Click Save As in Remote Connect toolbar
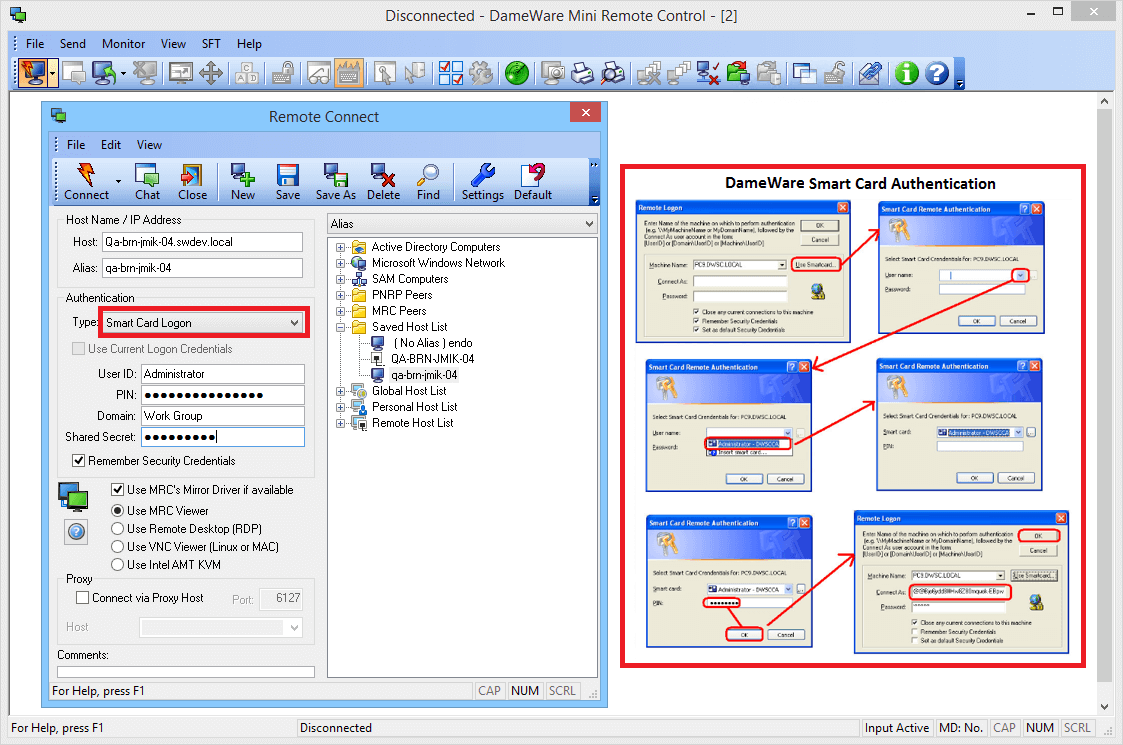1123x745 pixels. click(x=335, y=182)
